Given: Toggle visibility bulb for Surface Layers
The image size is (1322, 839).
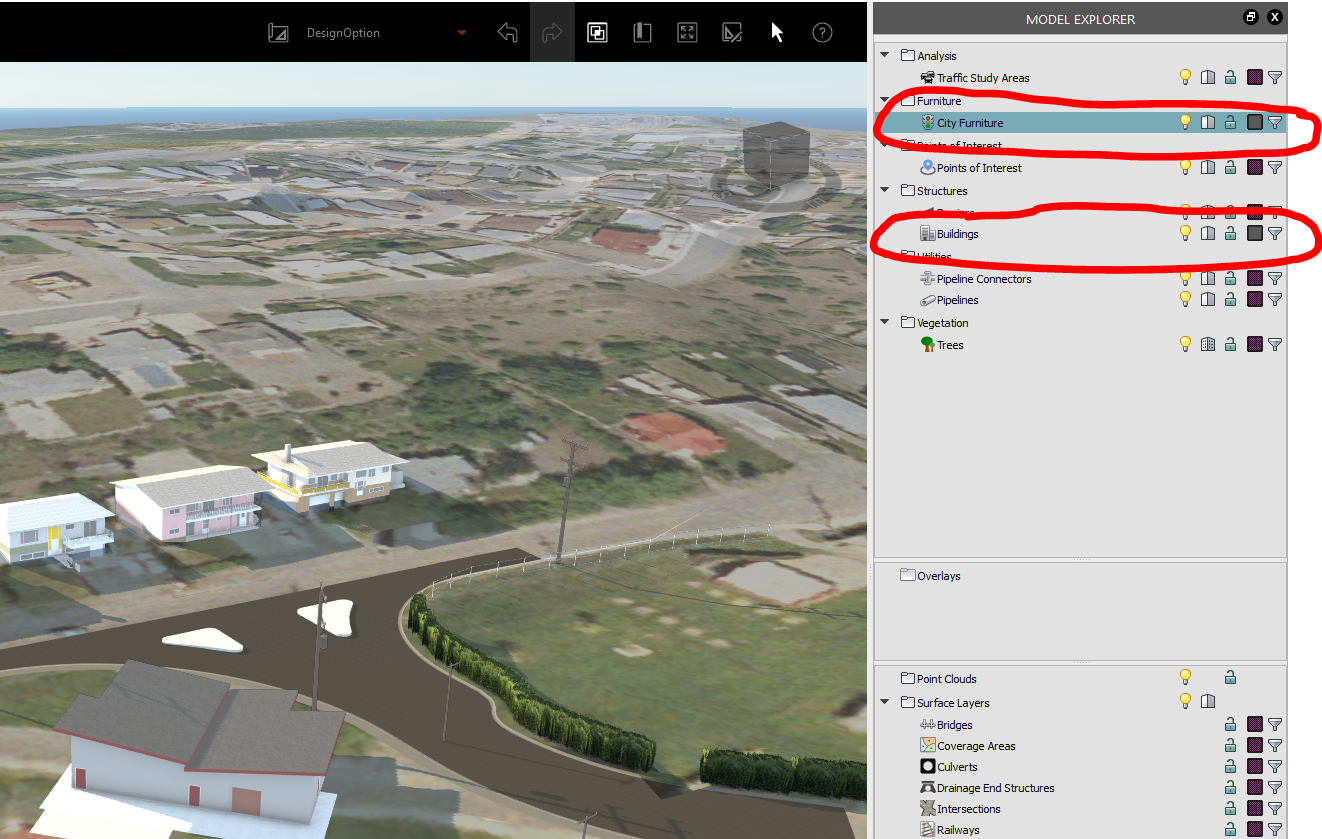Looking at the screenshot, I should tap(1185, 701).
